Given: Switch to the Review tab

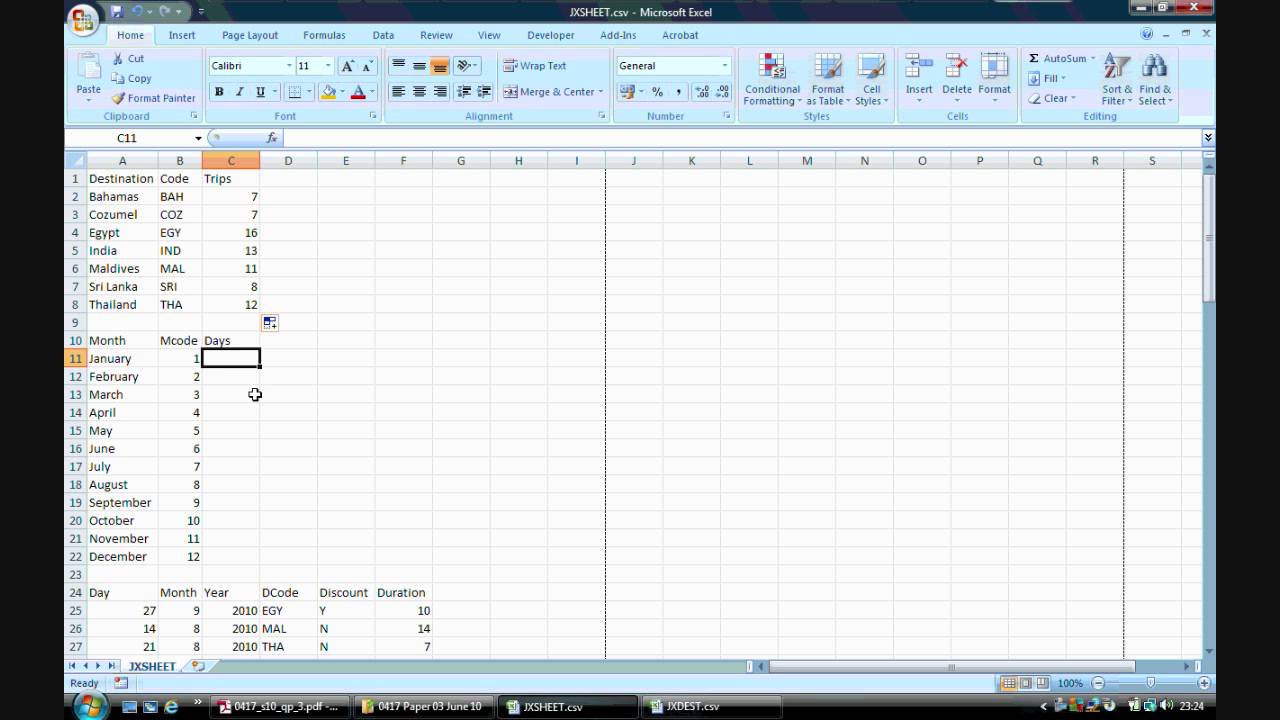Looking at the screenshot, I should tap(436, 35).
